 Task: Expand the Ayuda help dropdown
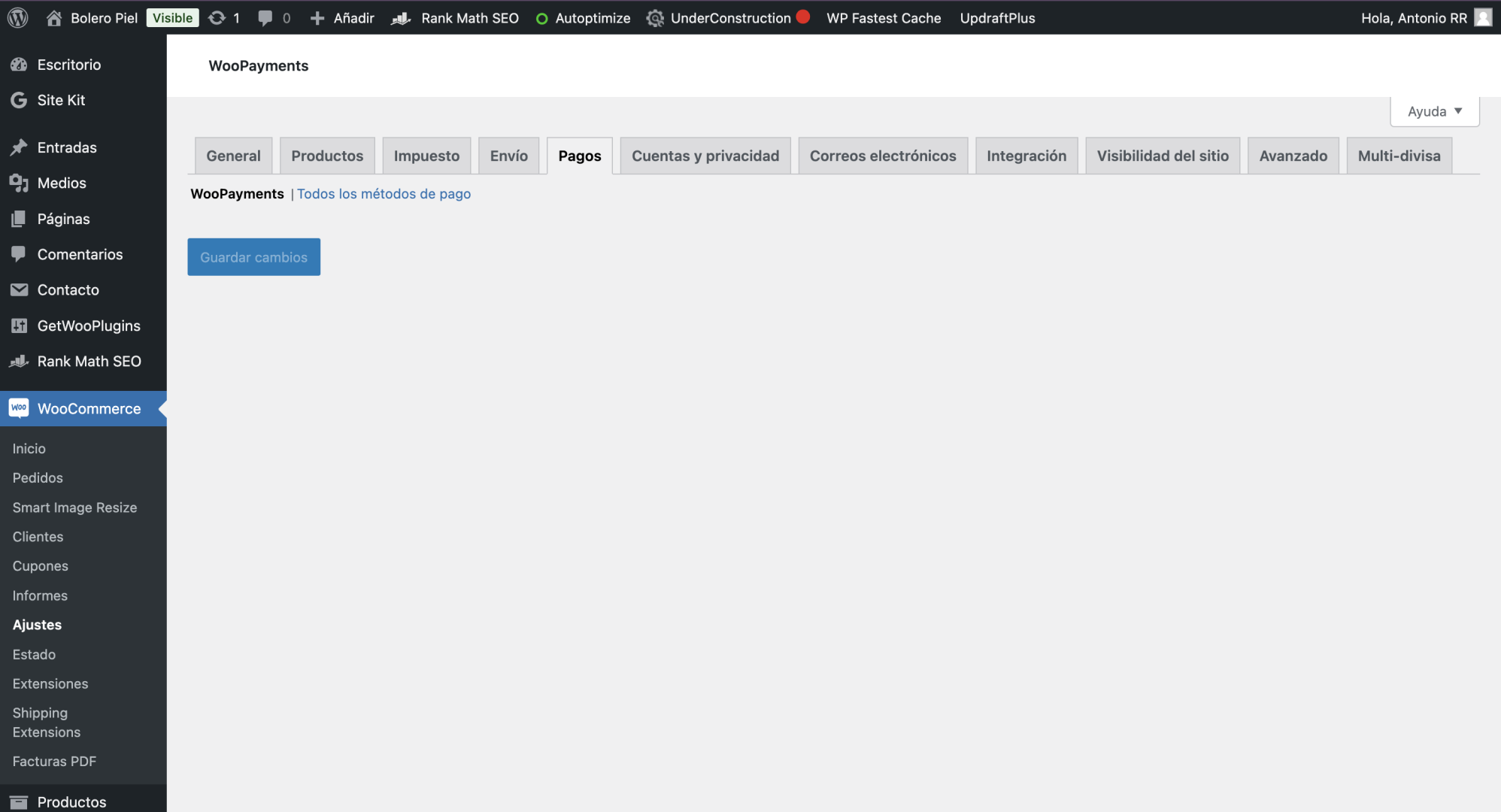(x=1435, y=111)
